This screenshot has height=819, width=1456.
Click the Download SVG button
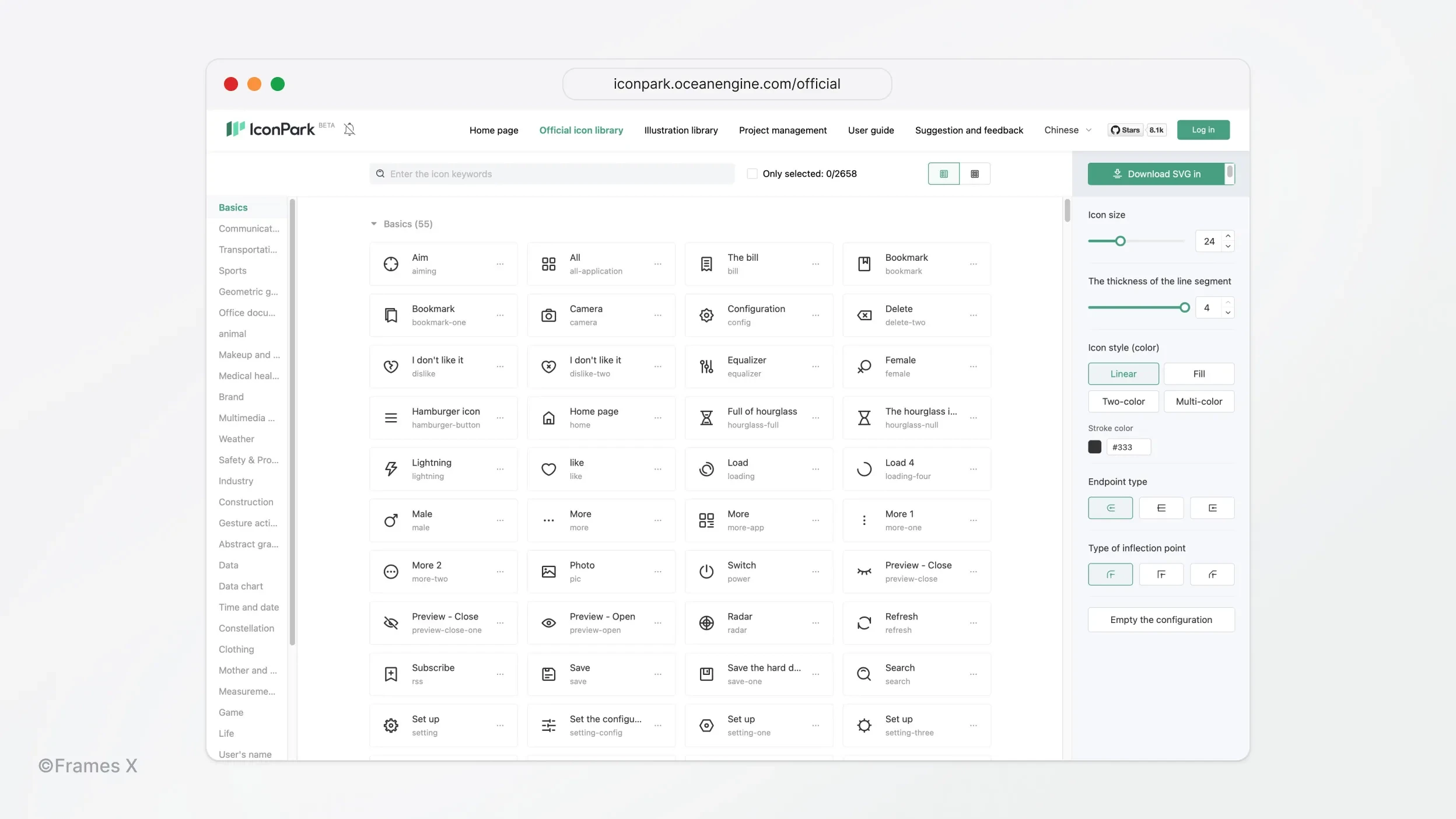click(x=1156, y=174)
